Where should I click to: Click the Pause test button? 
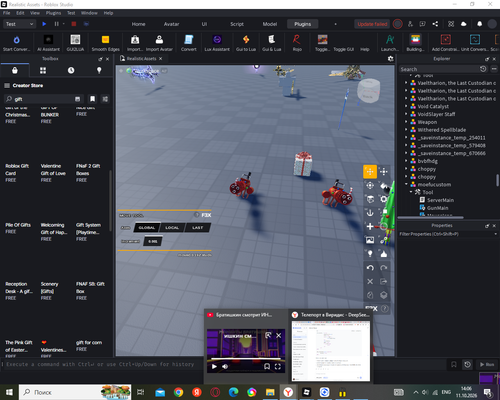coord(56,24)
